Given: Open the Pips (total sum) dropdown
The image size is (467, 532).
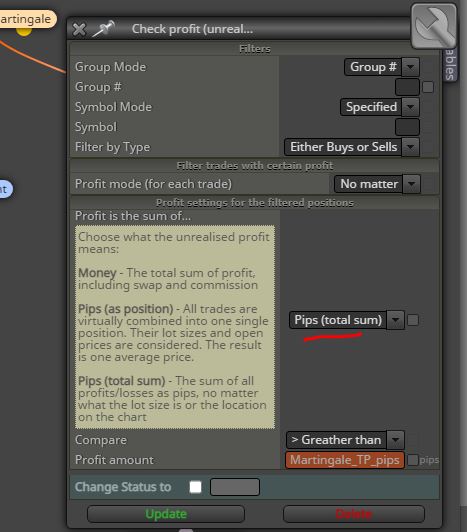Looking at the screenshot, I should 347,320.
